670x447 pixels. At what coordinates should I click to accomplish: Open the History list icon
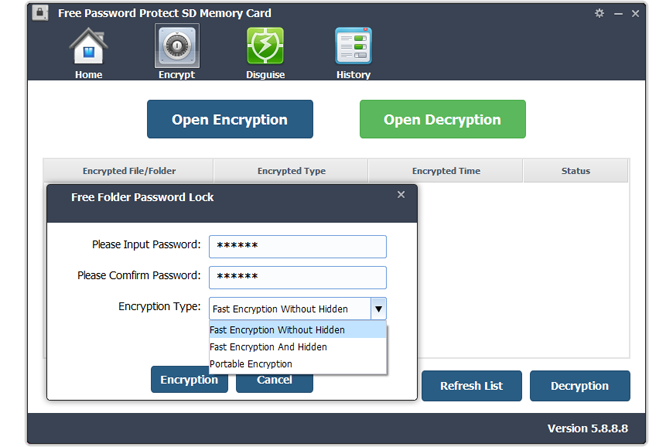pyautogui.click(x=353, y=46)
